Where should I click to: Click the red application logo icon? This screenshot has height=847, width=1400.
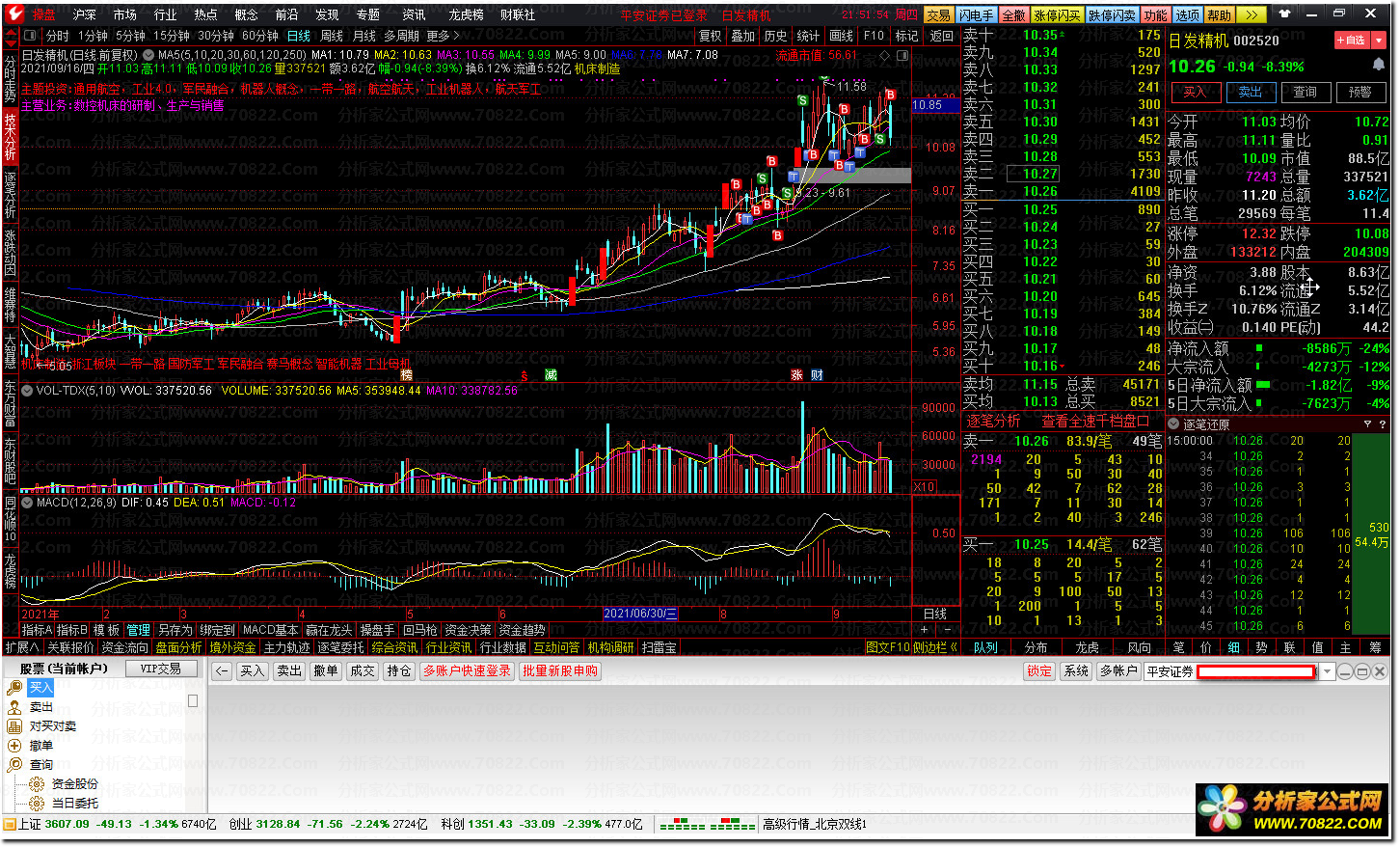pos(13,14)
